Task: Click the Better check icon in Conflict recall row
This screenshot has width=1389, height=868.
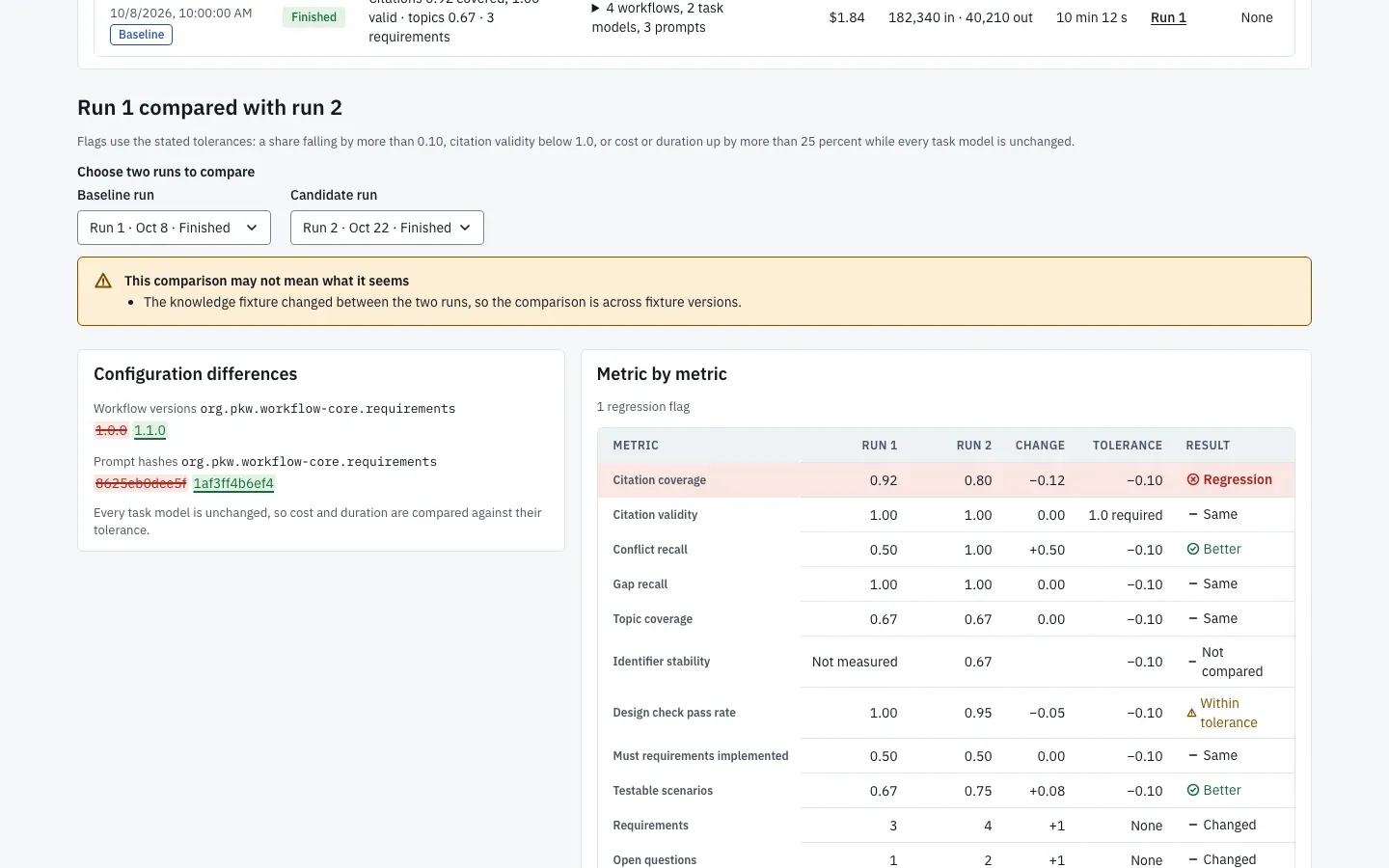Action: [x=1193, y=549]
